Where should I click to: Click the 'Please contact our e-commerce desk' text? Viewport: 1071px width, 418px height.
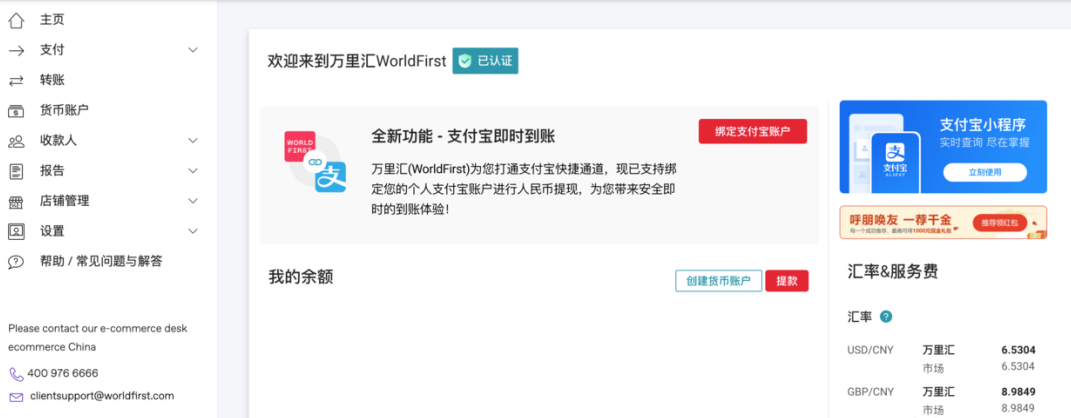coord(98,329)
